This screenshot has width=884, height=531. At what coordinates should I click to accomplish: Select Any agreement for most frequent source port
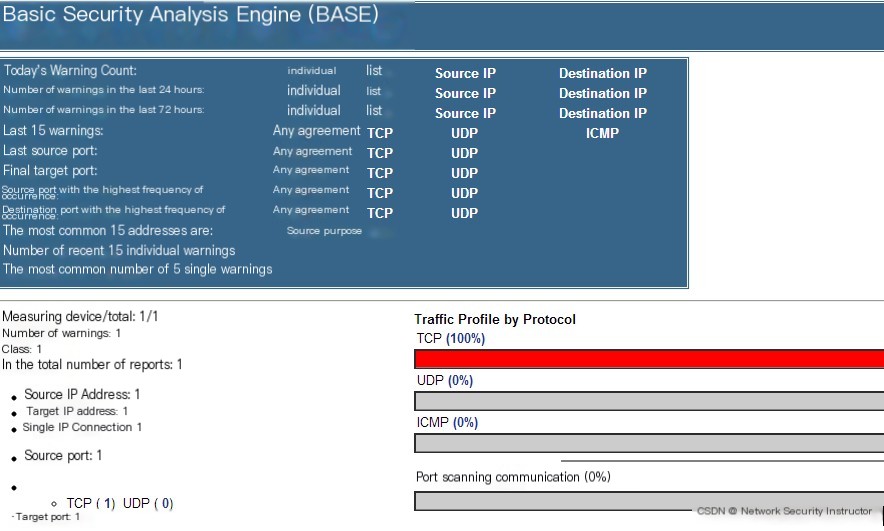point(311,190)
